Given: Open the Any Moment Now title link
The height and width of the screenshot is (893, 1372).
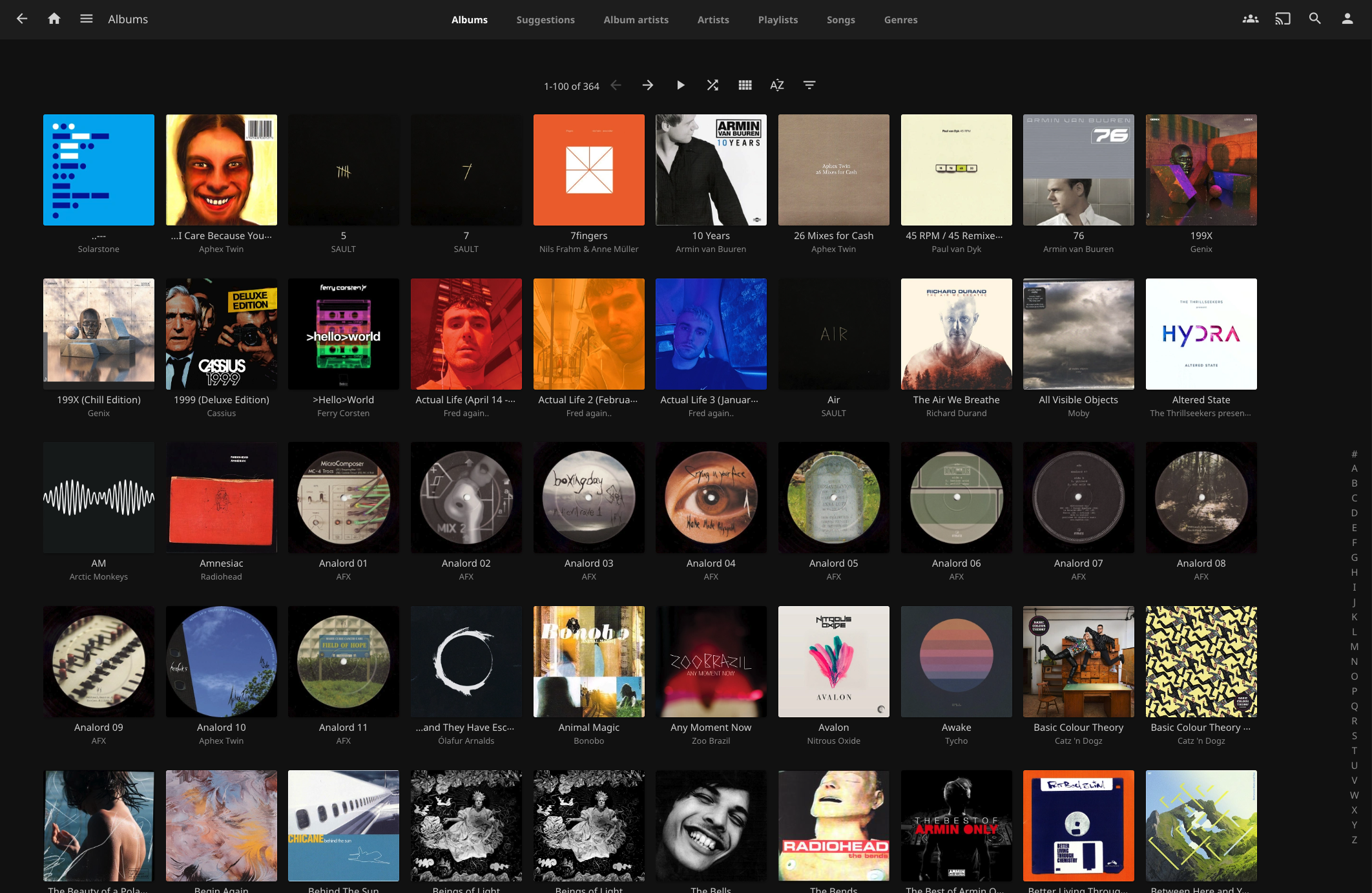Looking at the screenshot, I should pyautogui.click(x=711, y=728).
